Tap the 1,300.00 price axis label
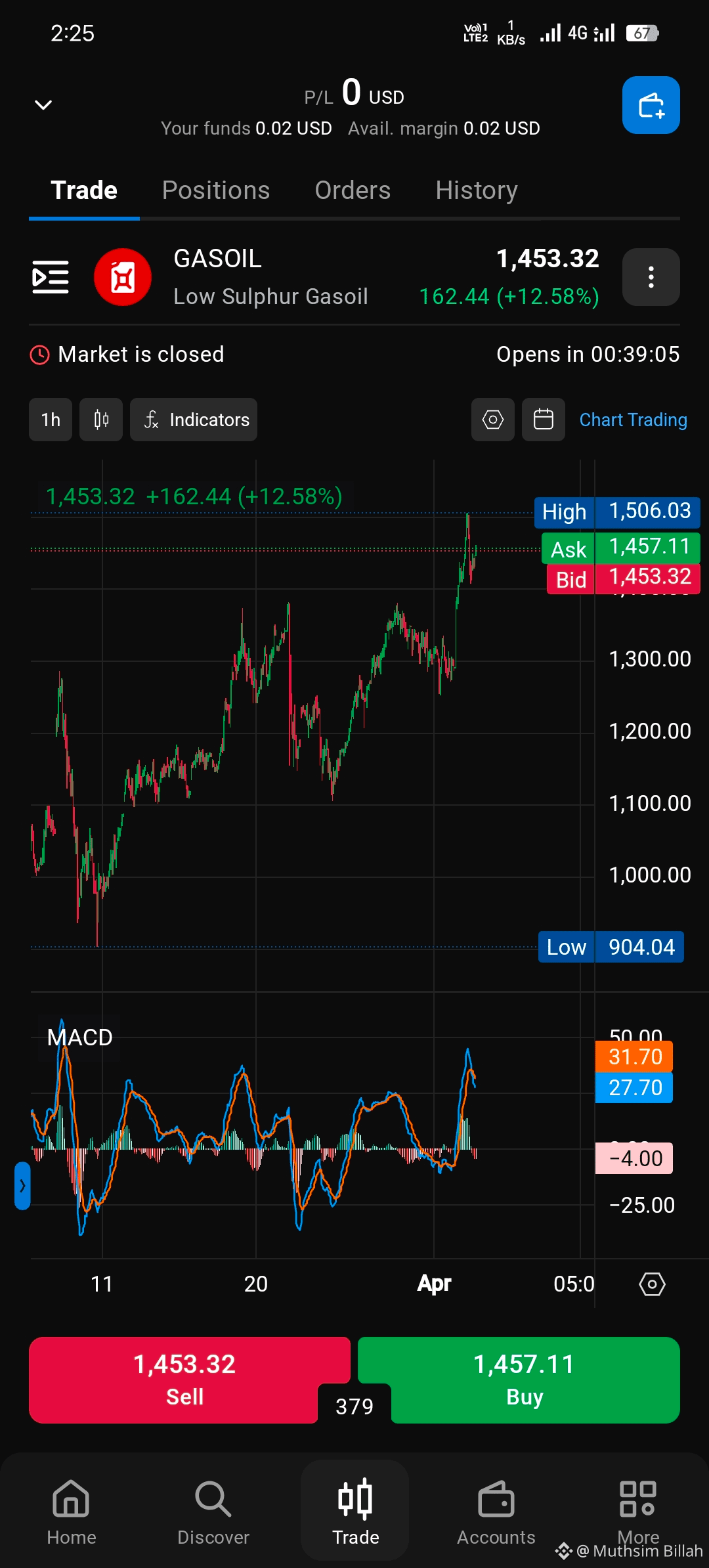 point(650,659)
